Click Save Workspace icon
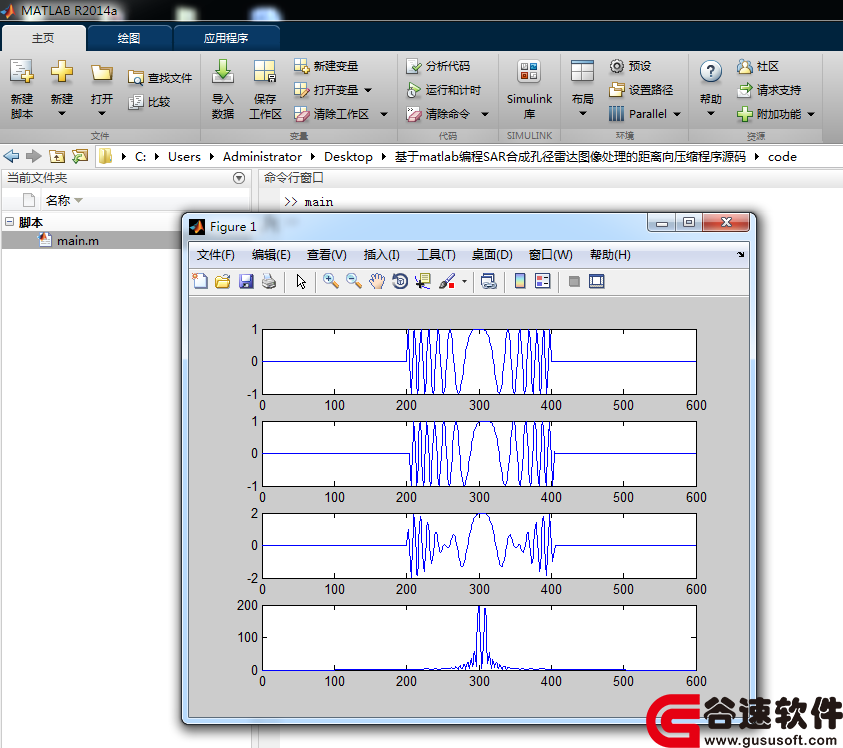The height and width of the screenshot is (748, 843). 265,72
